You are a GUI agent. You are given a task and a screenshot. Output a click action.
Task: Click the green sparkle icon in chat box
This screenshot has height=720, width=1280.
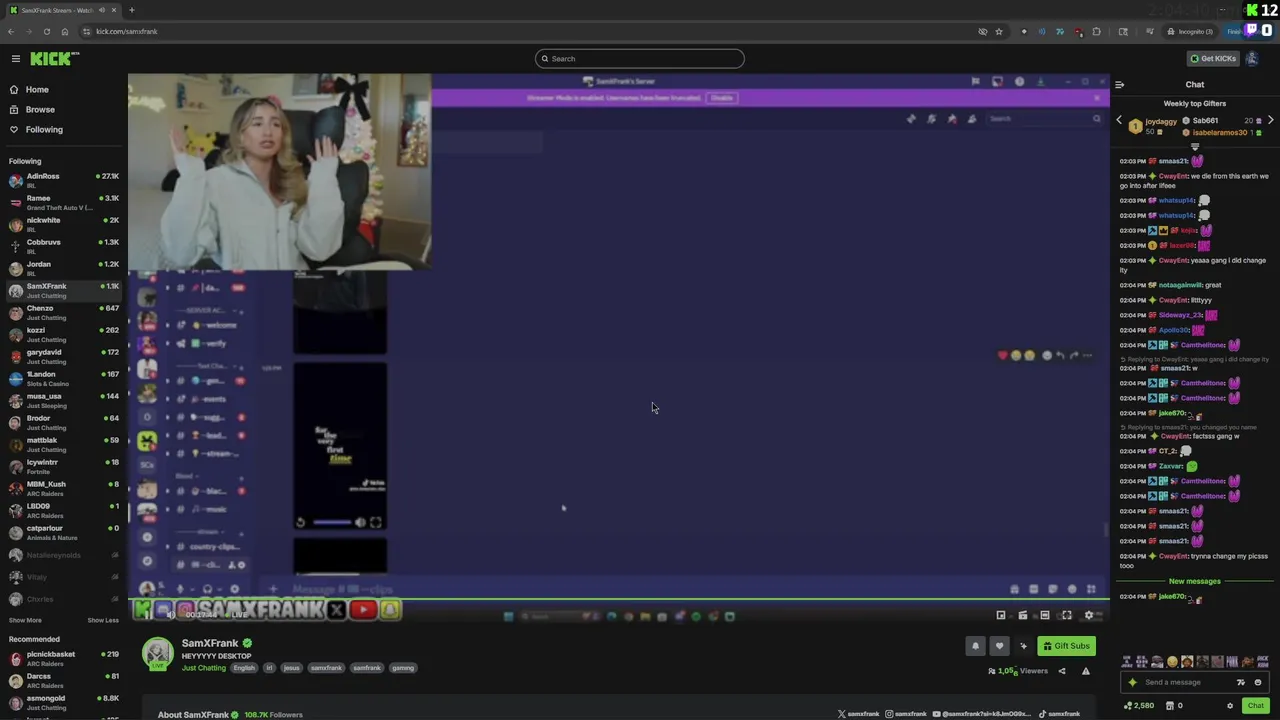(1132, 682)
